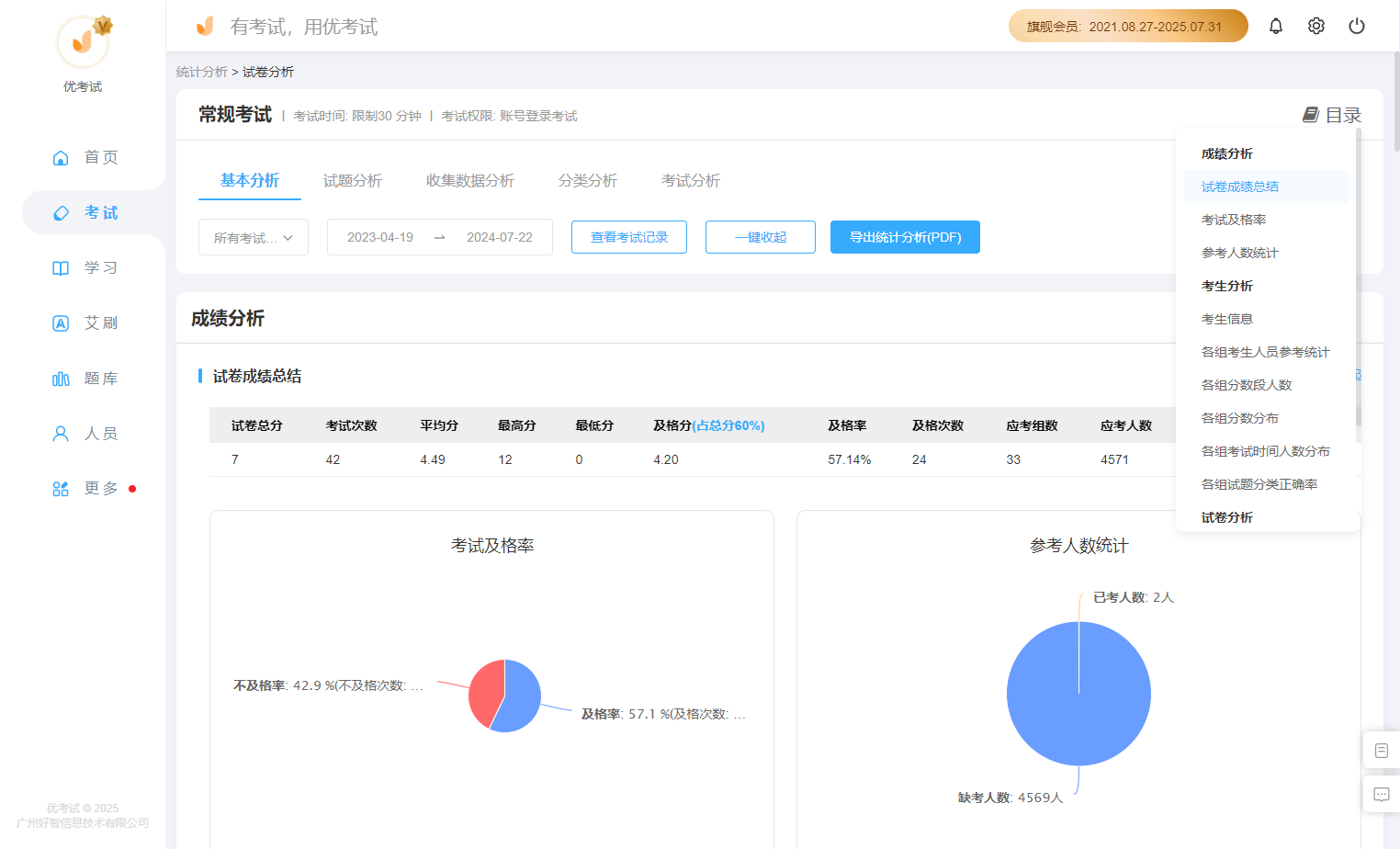
Task: Click 平均分 value 4.49
Action: coord(433,459)
